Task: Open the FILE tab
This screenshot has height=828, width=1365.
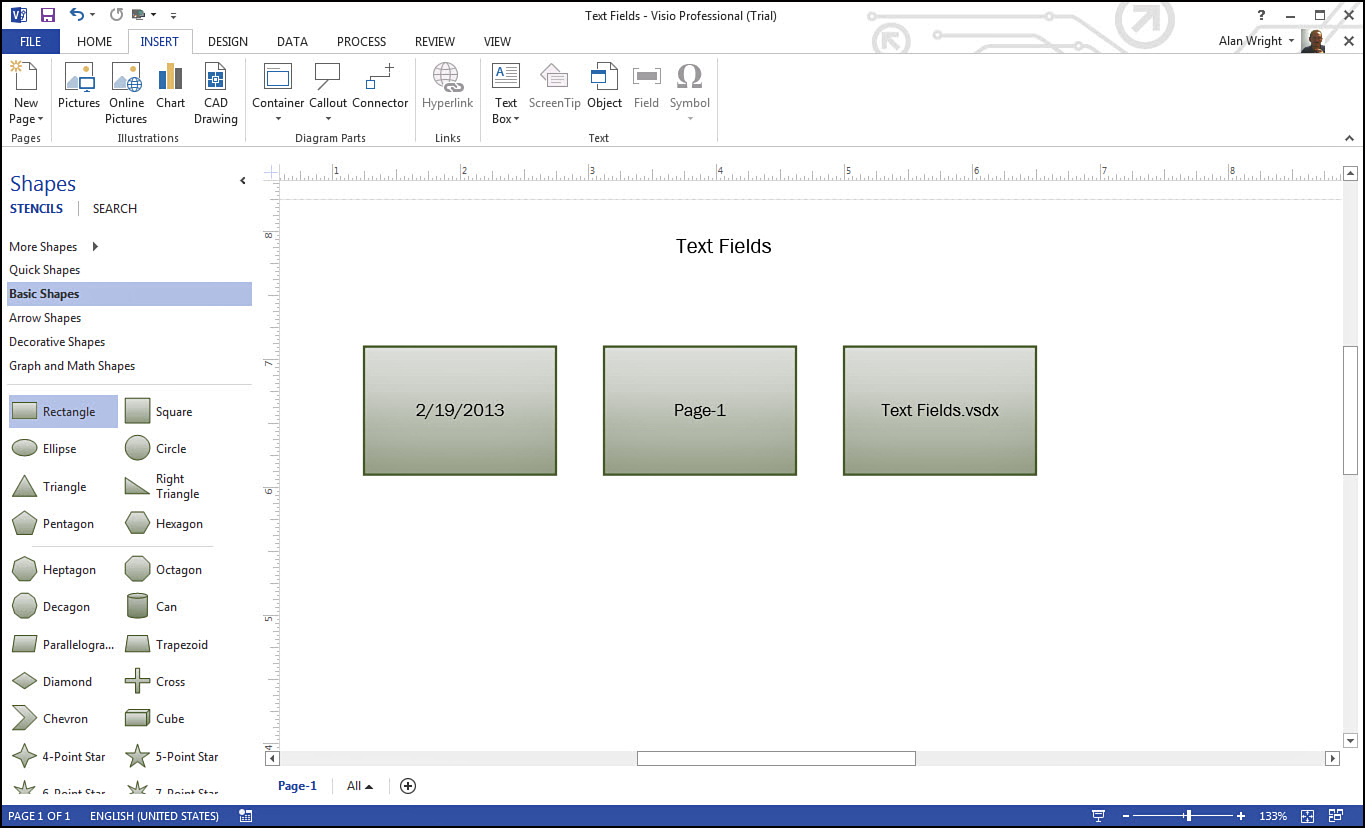Action: pos(30,41)
